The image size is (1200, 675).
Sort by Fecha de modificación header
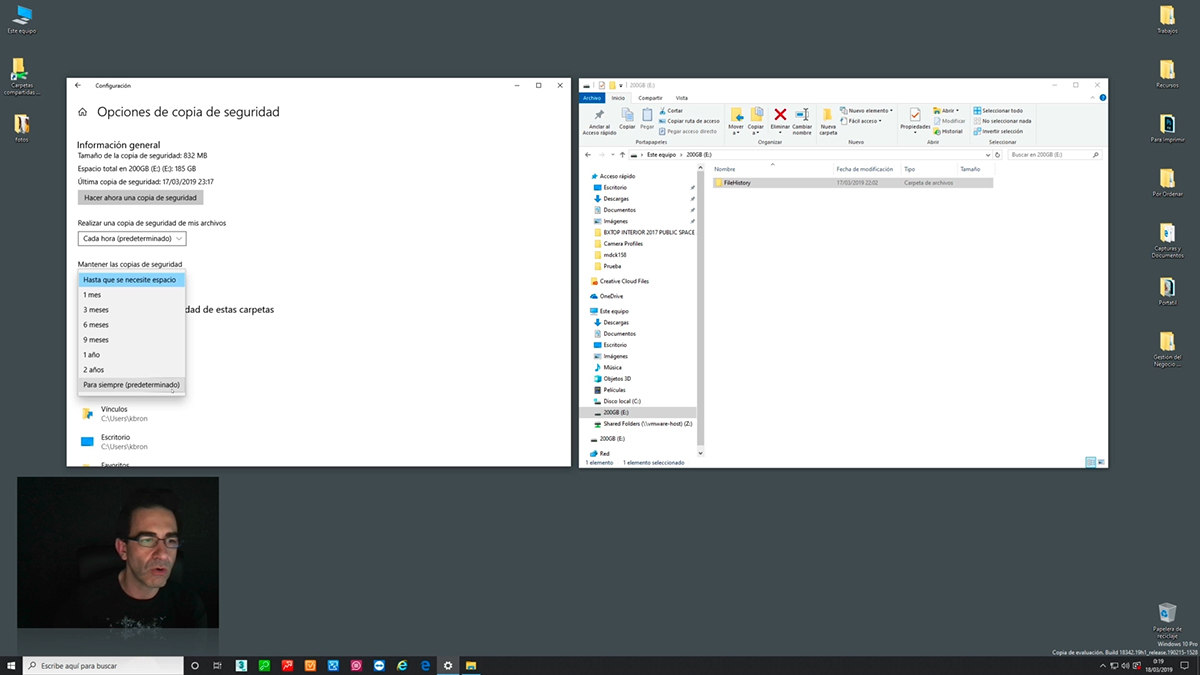coord(866,169)
